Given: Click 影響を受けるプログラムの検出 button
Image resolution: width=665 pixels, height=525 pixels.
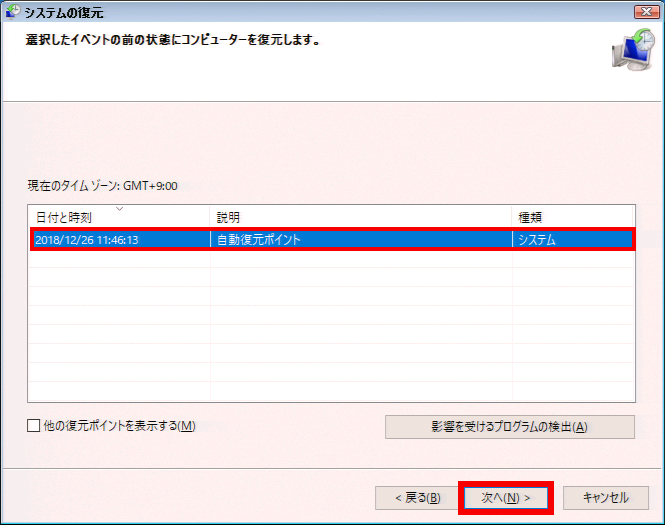Looking at the screenshot, I should pyautogui.click(x=510, y=427).
